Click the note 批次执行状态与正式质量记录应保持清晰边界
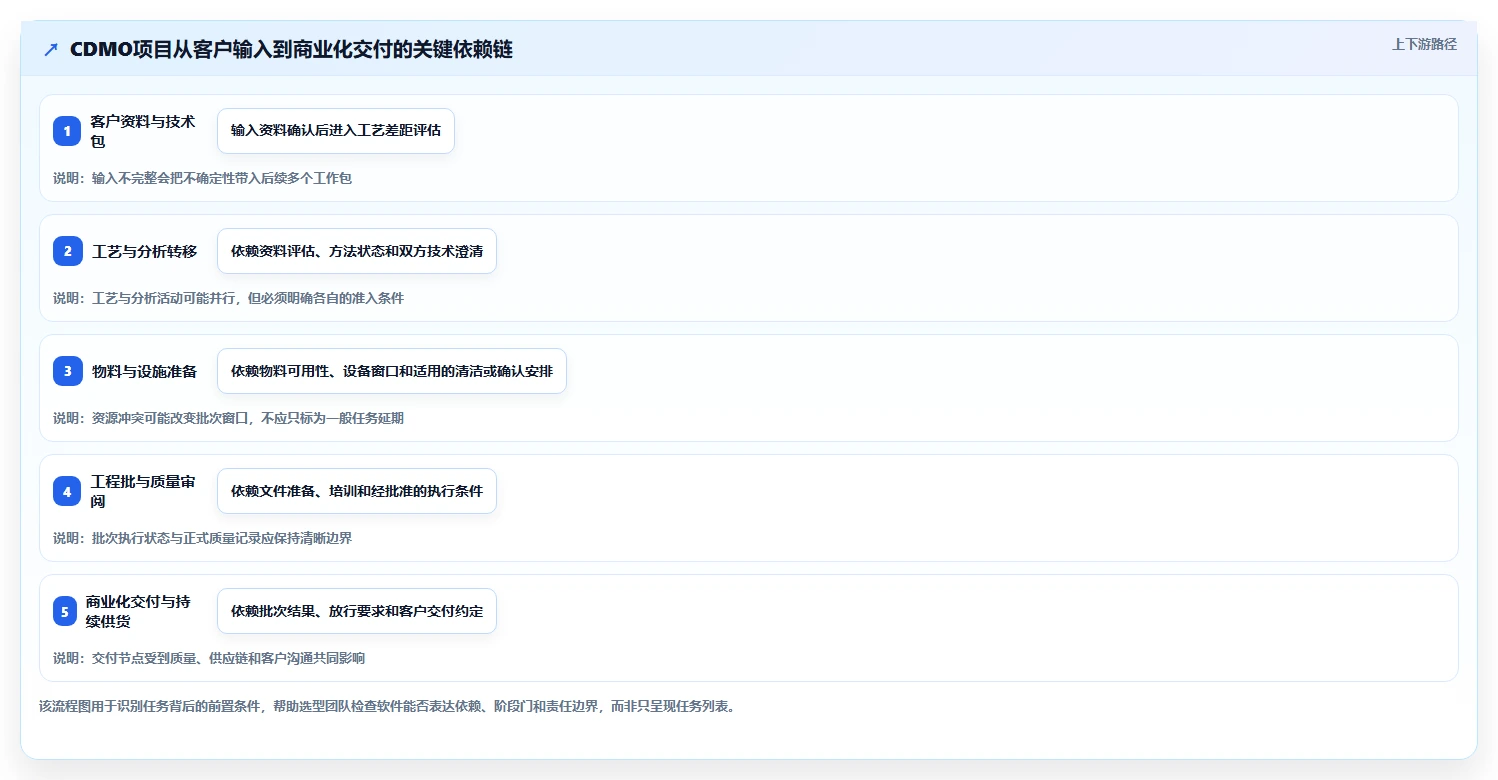 point(202,538)
